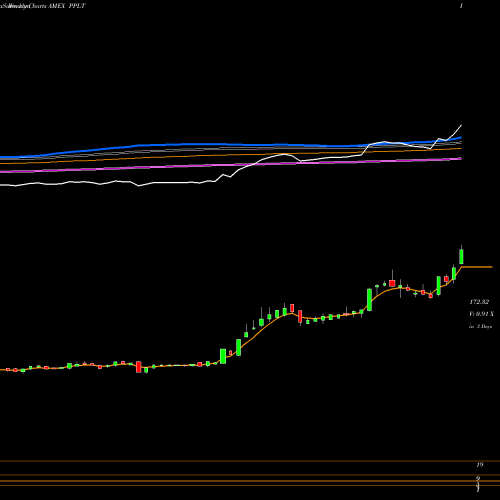The width and height of the screenshot is (500, 500).
Task: Click the 172.32 price label
Action: 479,302
